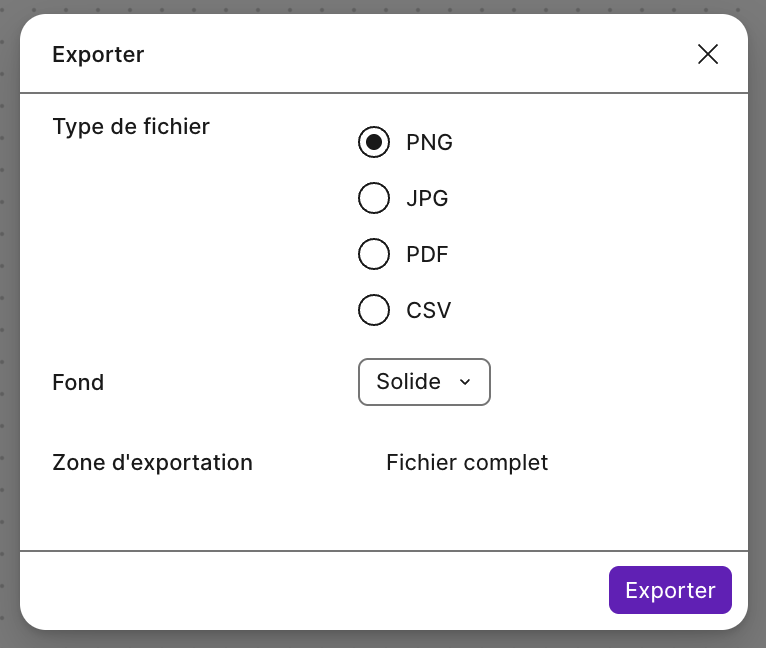Click the Fichier complet export zone value
This screenshot has width=766, height=648.
pyautogui.click(x=467, y=463)
